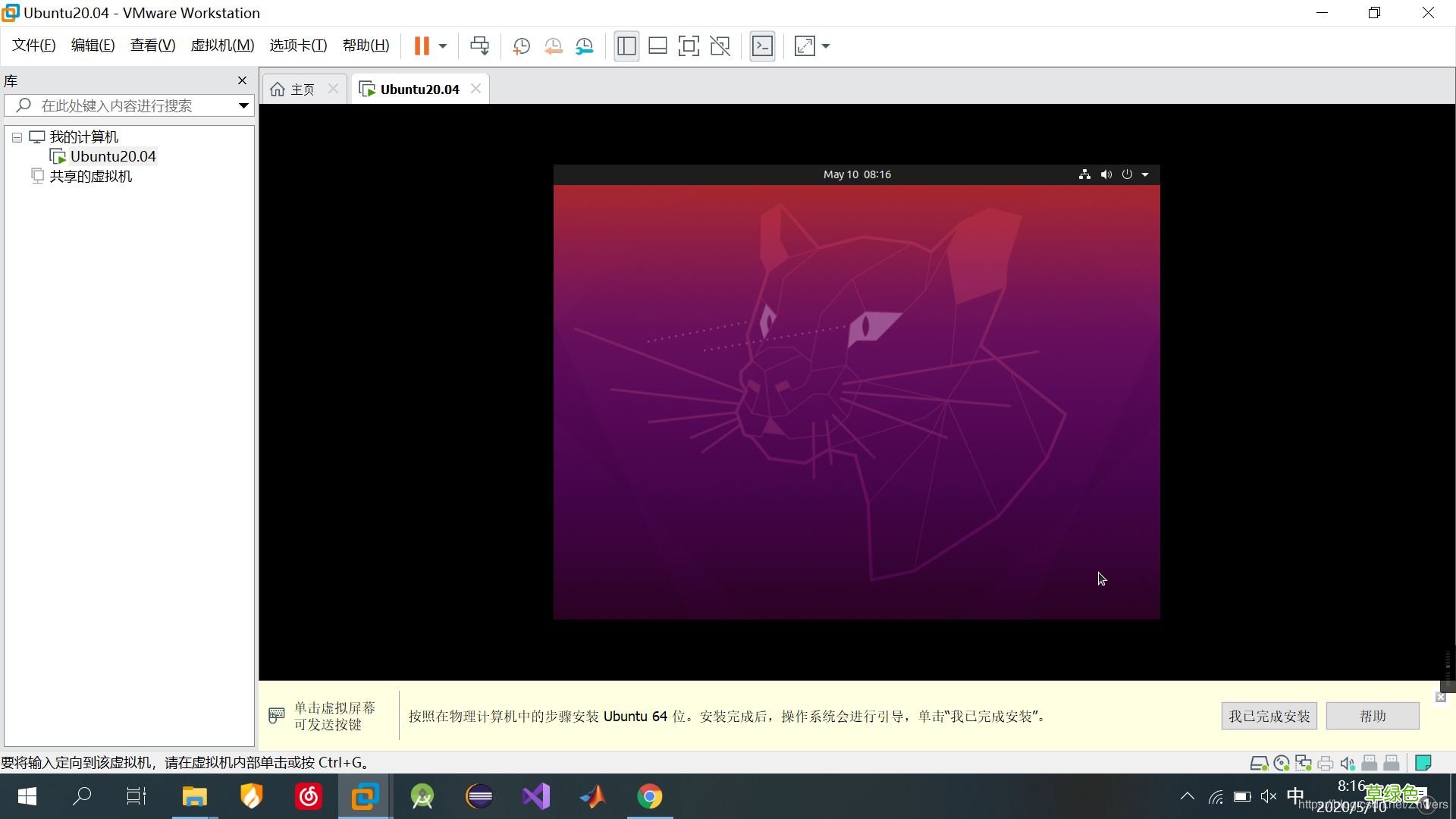Image resolution: width=1456 pixels, height=819 pixels.
Task: Open Windows taskbar search
Action: coord(81,796)
